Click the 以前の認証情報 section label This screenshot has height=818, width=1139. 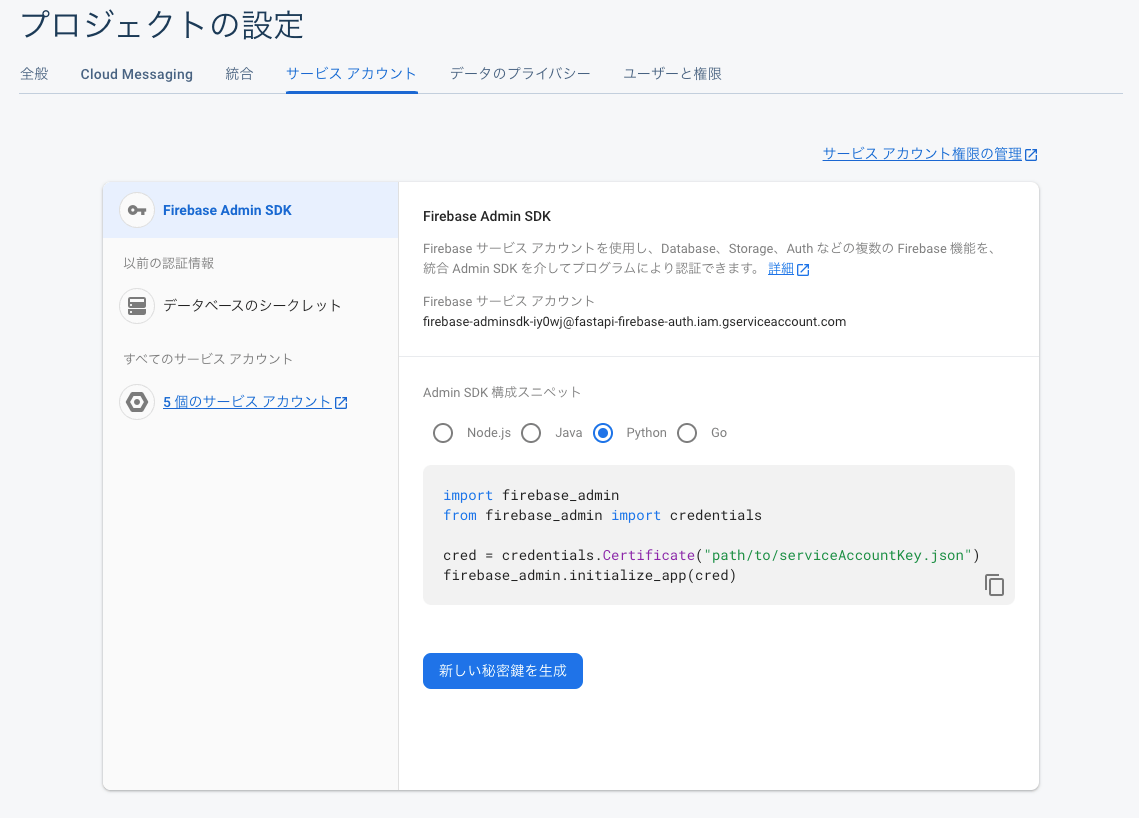tap(169, 263)
